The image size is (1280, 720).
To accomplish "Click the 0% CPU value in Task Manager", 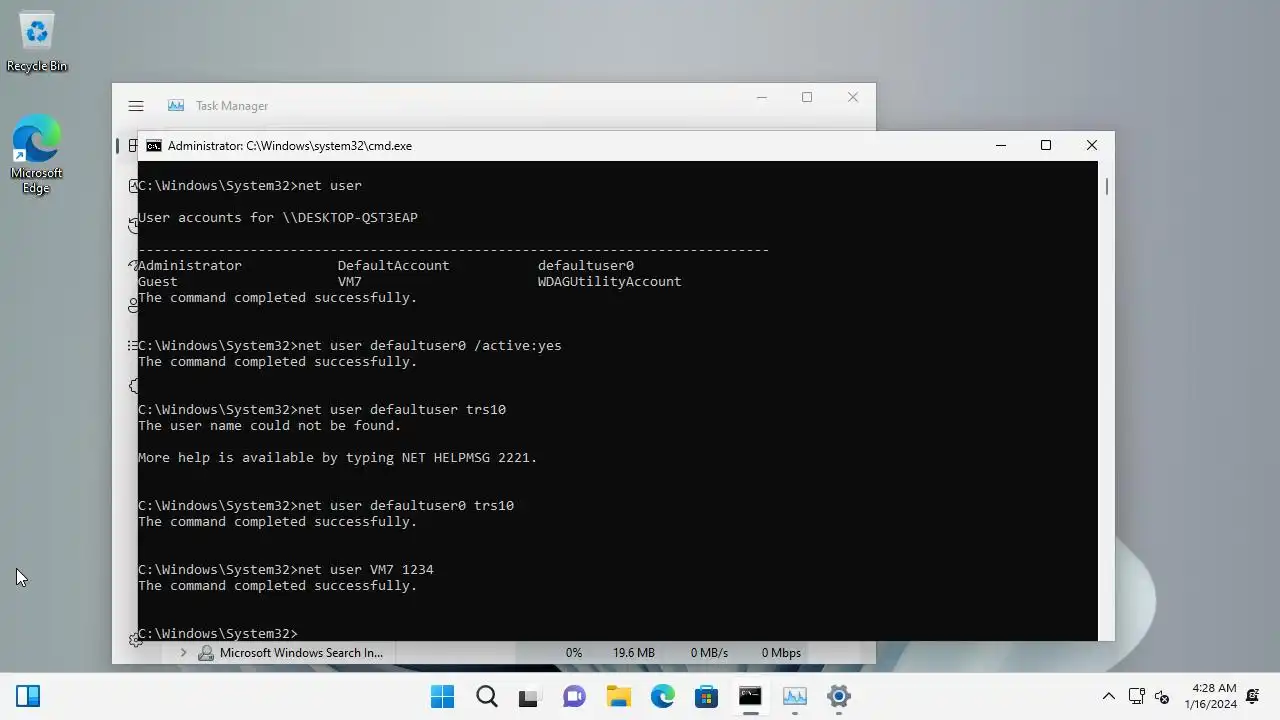I will pyautogui.click(x=574, y=653).
